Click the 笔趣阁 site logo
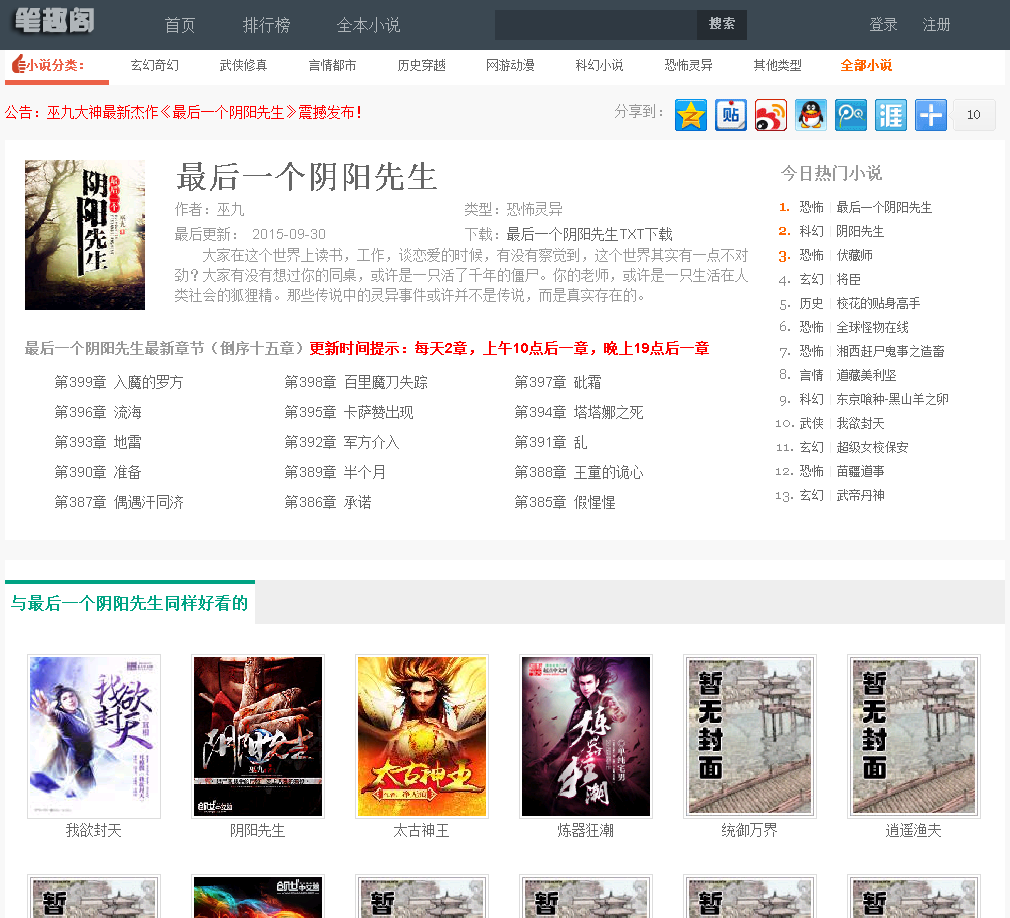Screen dimensions: 1010x918 (55, 21)
